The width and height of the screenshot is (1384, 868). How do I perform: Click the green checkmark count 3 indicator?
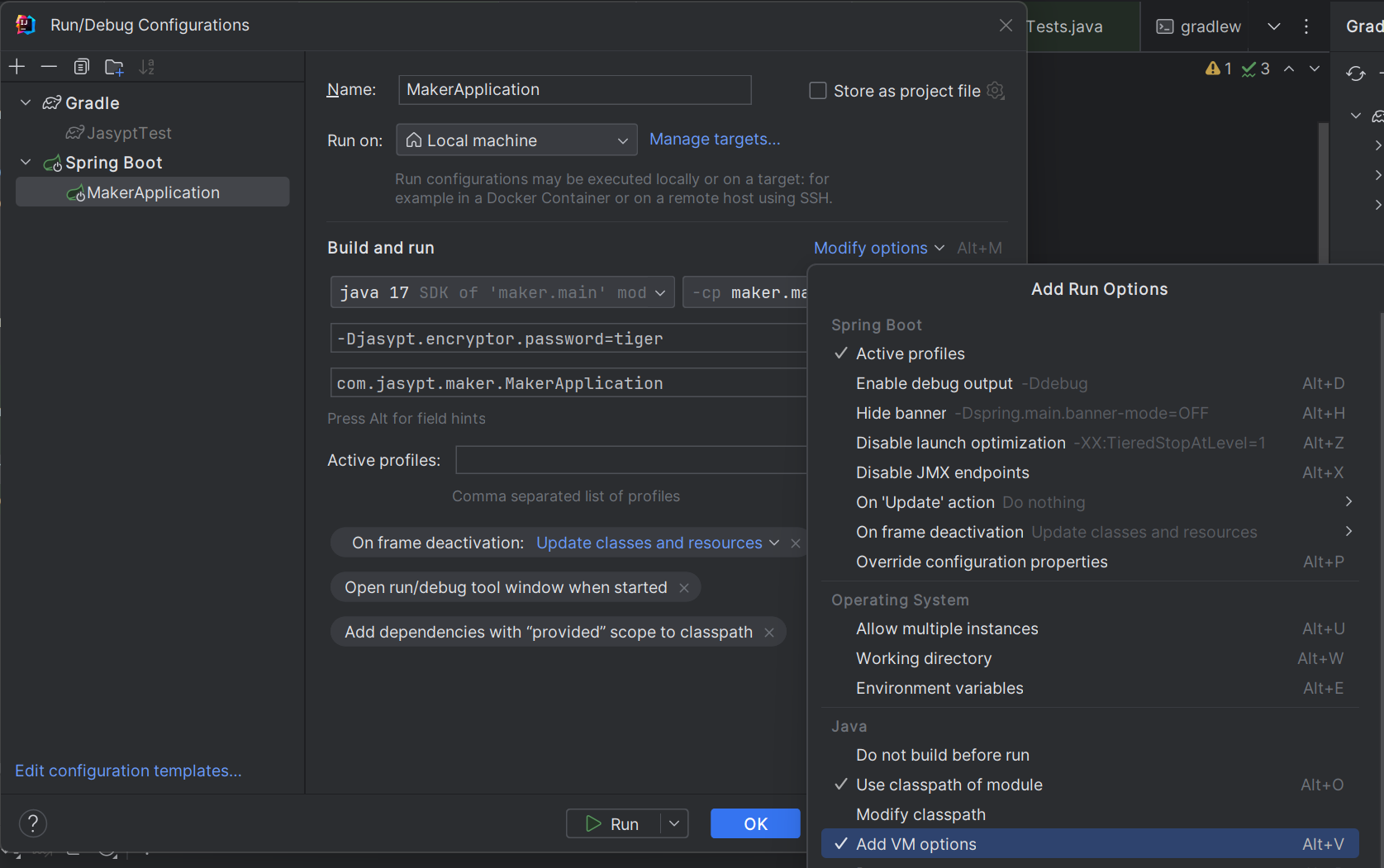click(1256, 69)
